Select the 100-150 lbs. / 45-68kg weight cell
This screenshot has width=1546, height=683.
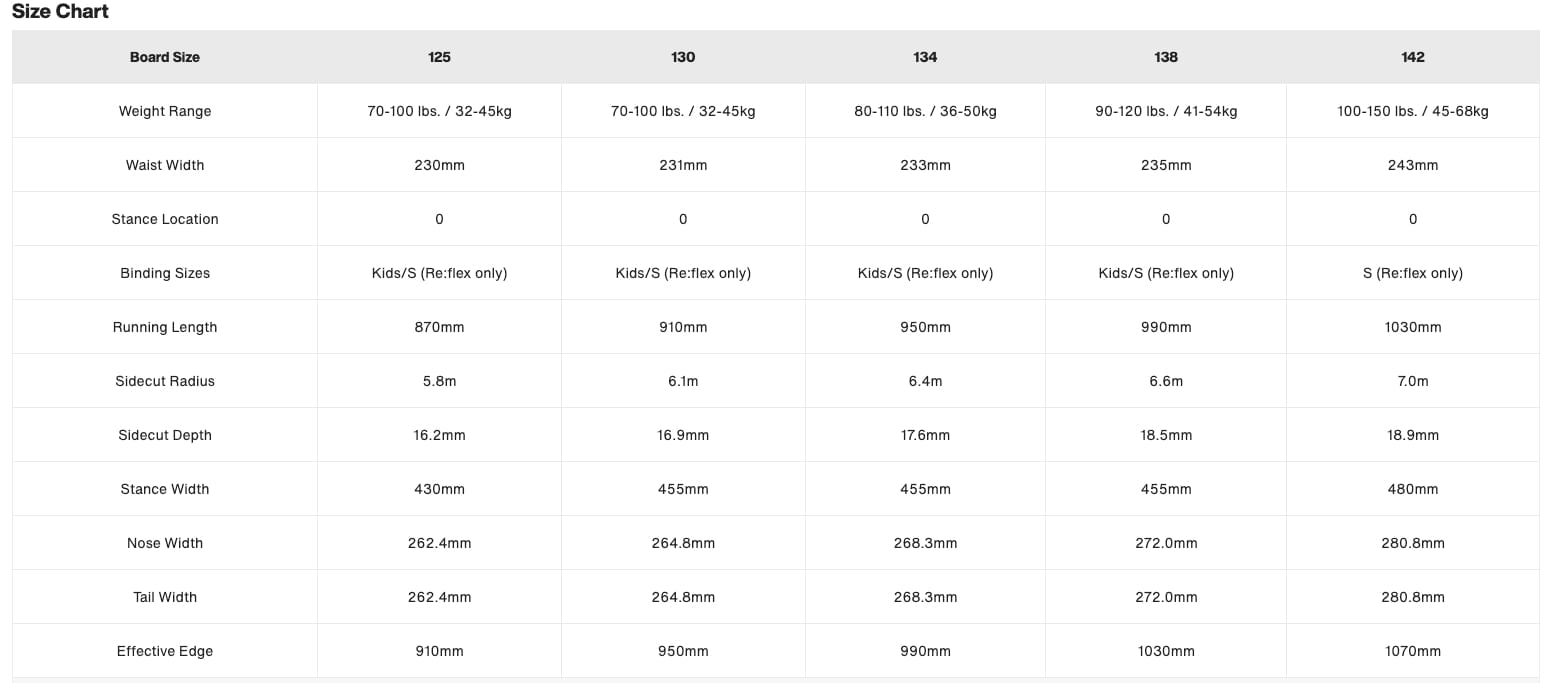(1412, 111)
